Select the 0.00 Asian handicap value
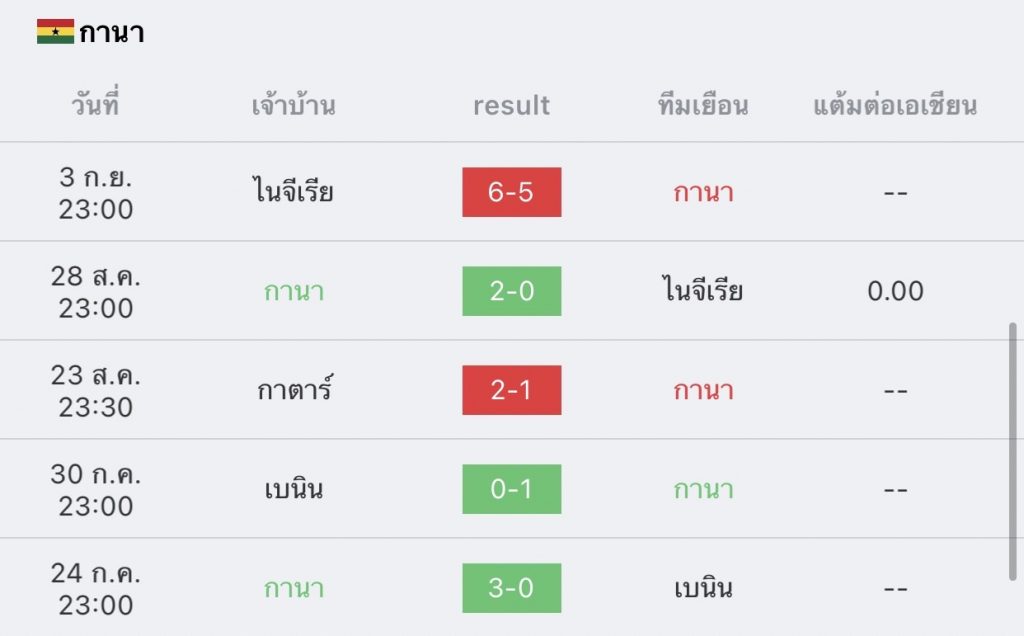Screen dimensions: 1024x636 point(895,291)
